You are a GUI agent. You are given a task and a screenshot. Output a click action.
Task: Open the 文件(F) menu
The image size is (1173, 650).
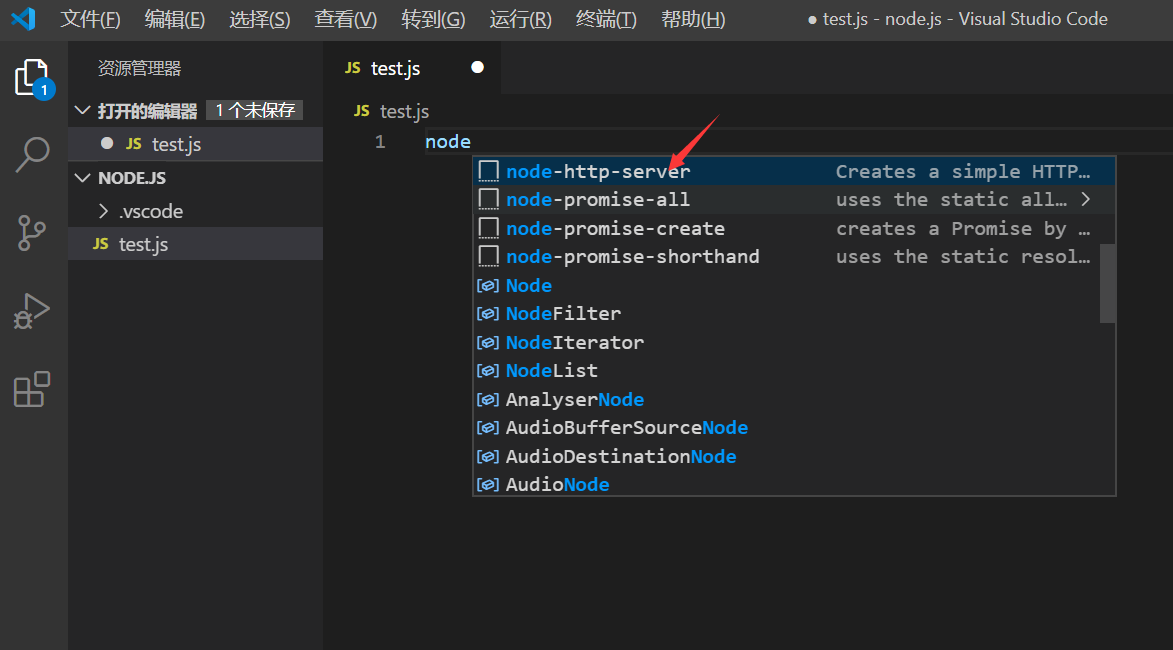tap(90, 19)
